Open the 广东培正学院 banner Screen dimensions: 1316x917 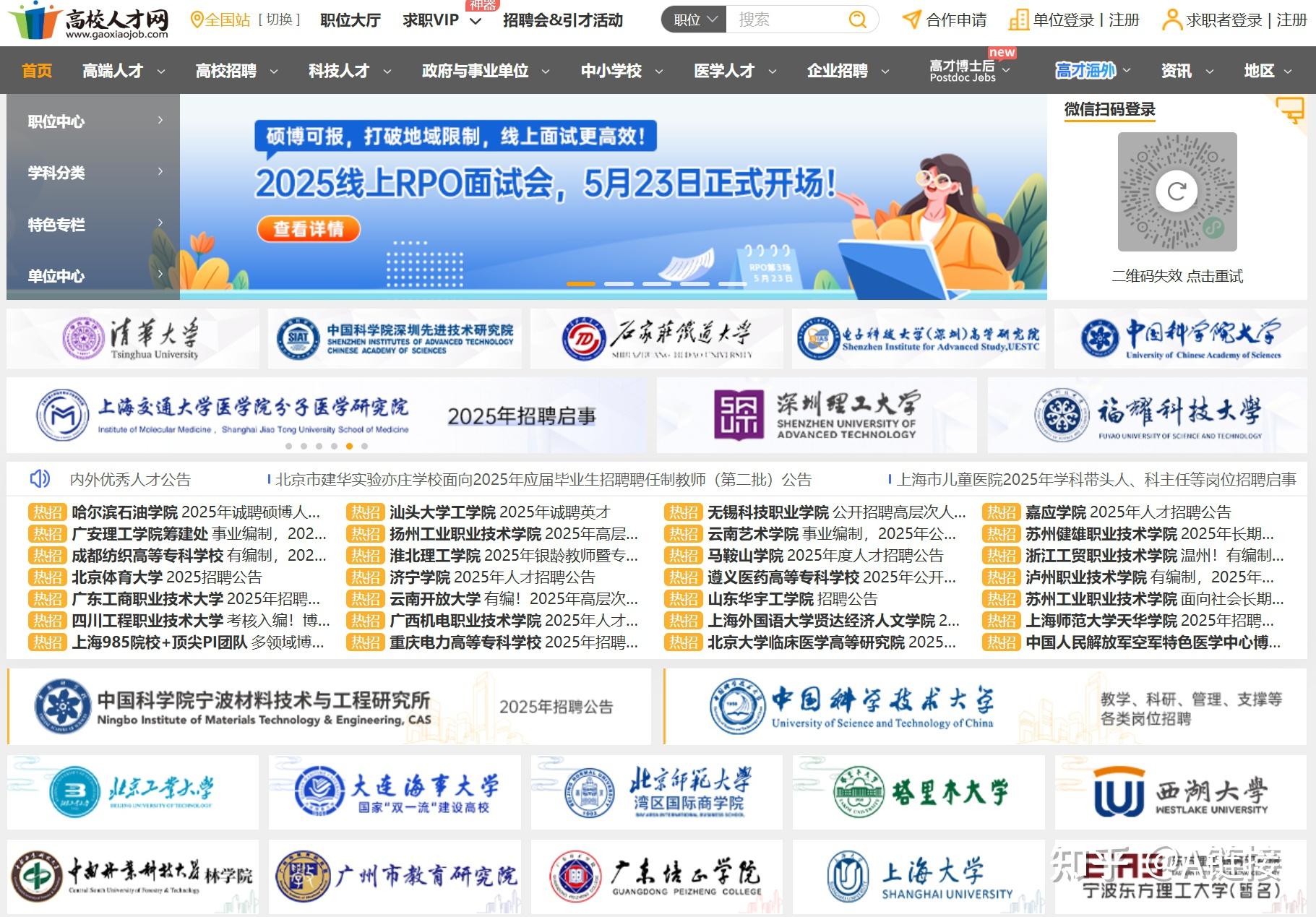pyautogui.click(x=656, y=877)
